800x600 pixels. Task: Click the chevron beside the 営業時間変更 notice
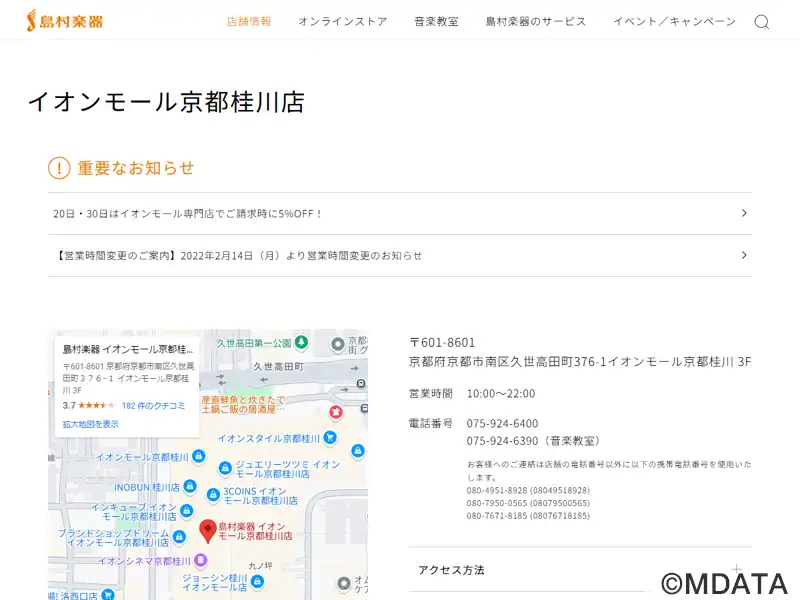point(744,255)
